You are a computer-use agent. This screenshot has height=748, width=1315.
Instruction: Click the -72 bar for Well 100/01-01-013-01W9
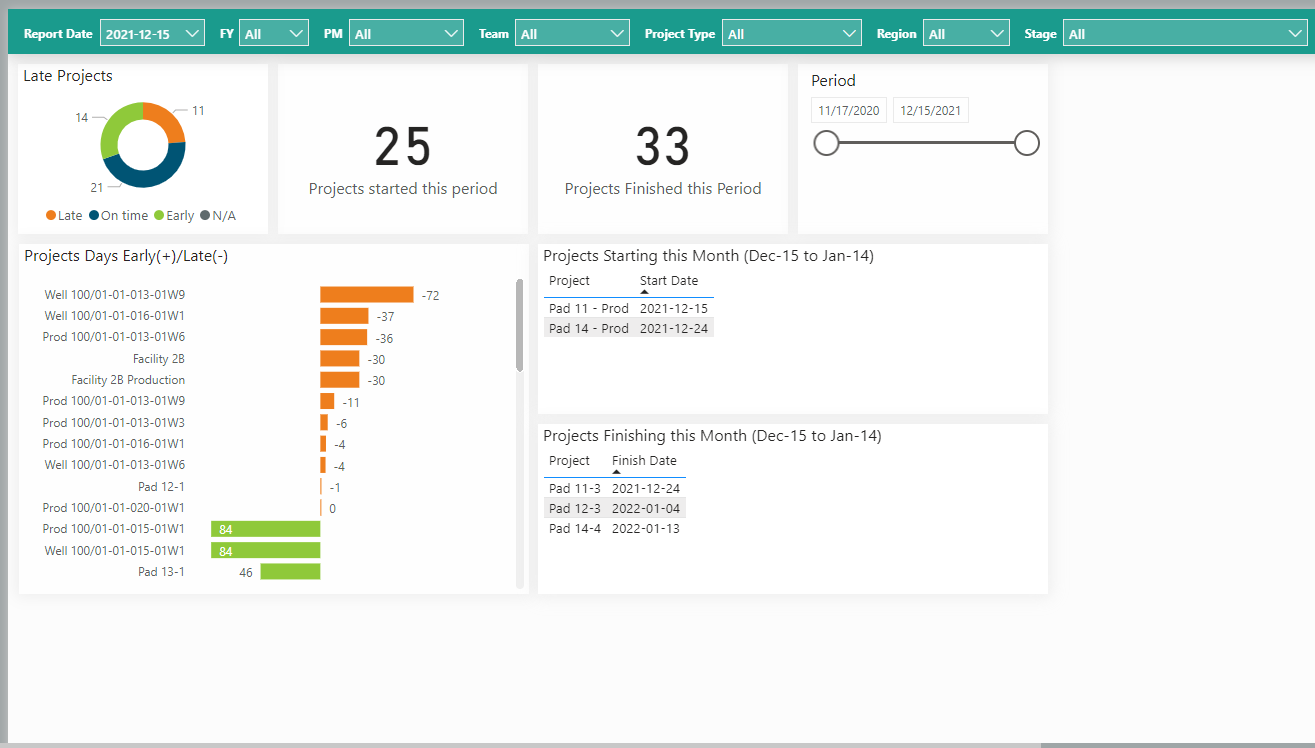[366, 295]
